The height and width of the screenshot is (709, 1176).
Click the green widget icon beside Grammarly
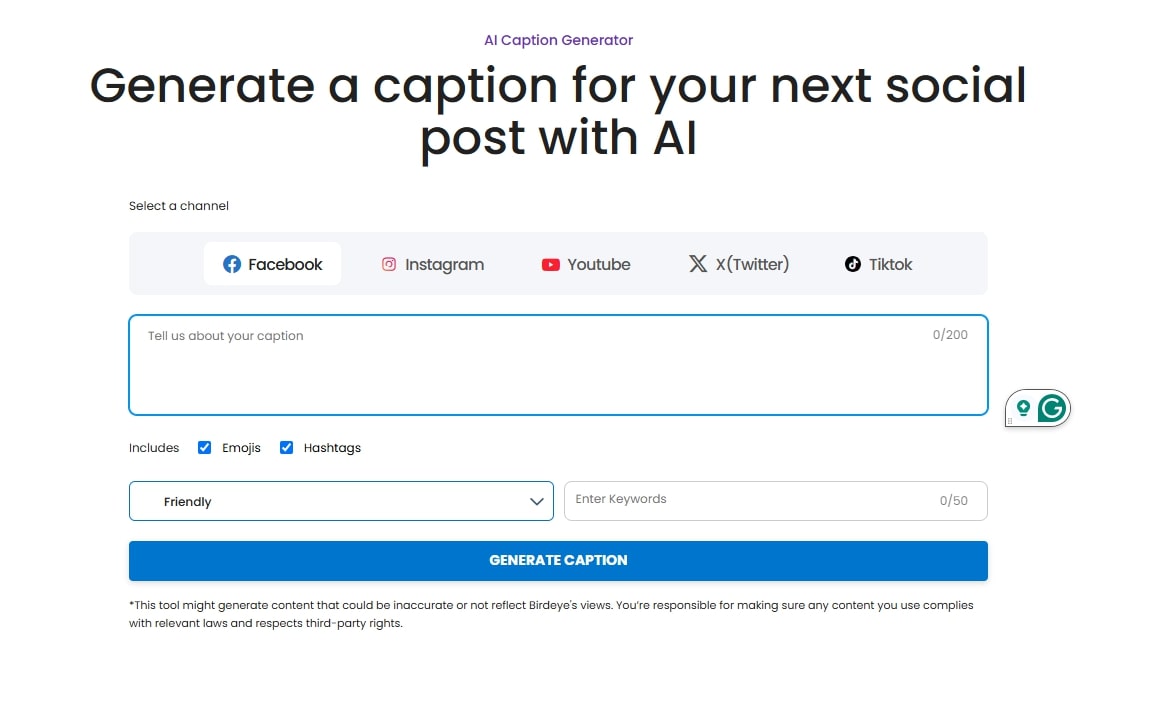tap(1022, 408)
